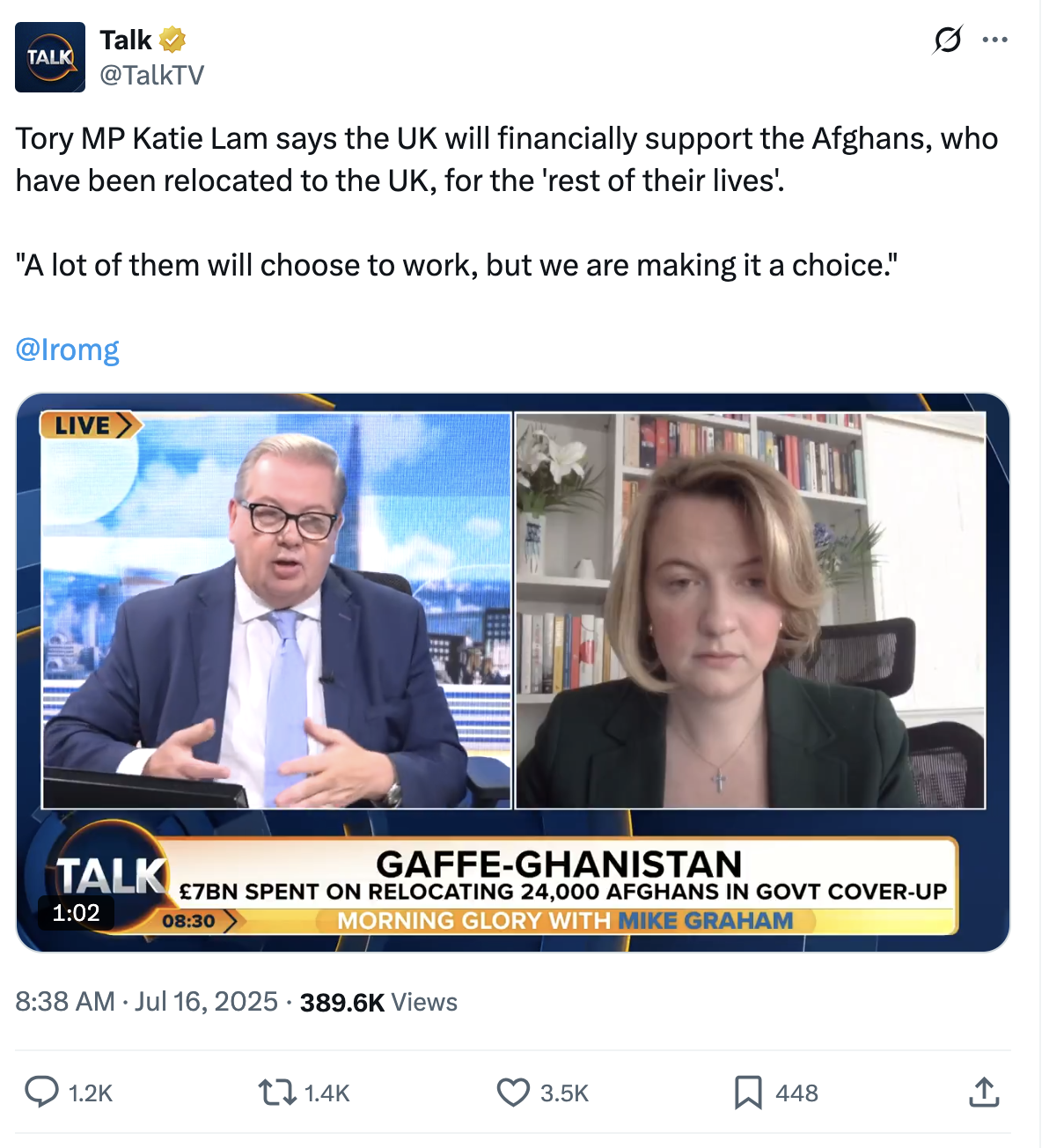
Task: Open the Grok explain-post icon
Action: pos(948,40)
